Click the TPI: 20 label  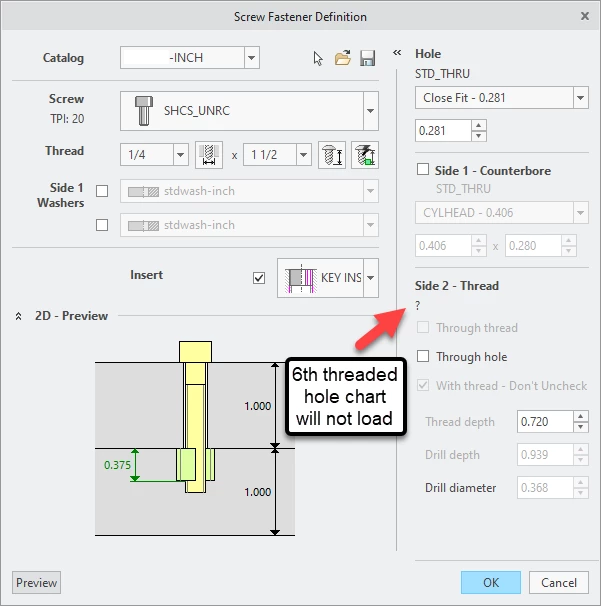click(67, 119)
